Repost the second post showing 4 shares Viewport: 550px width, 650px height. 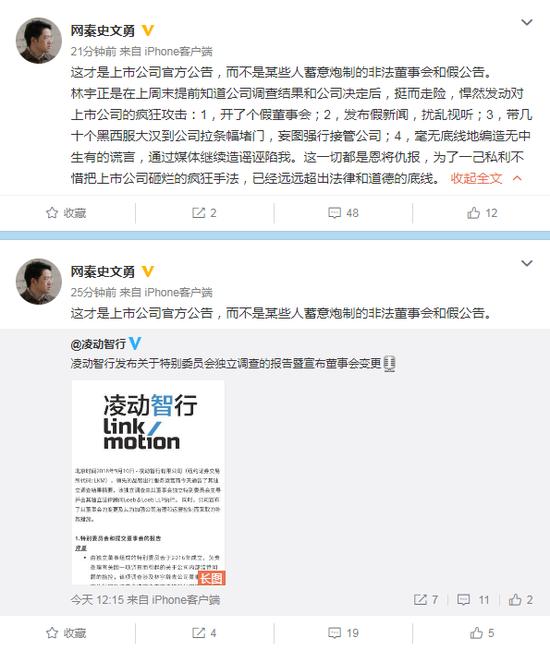click(204, 633)
